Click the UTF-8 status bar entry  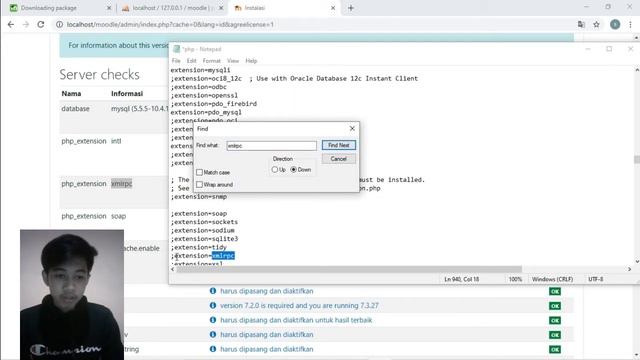click(x=596, y=279)
